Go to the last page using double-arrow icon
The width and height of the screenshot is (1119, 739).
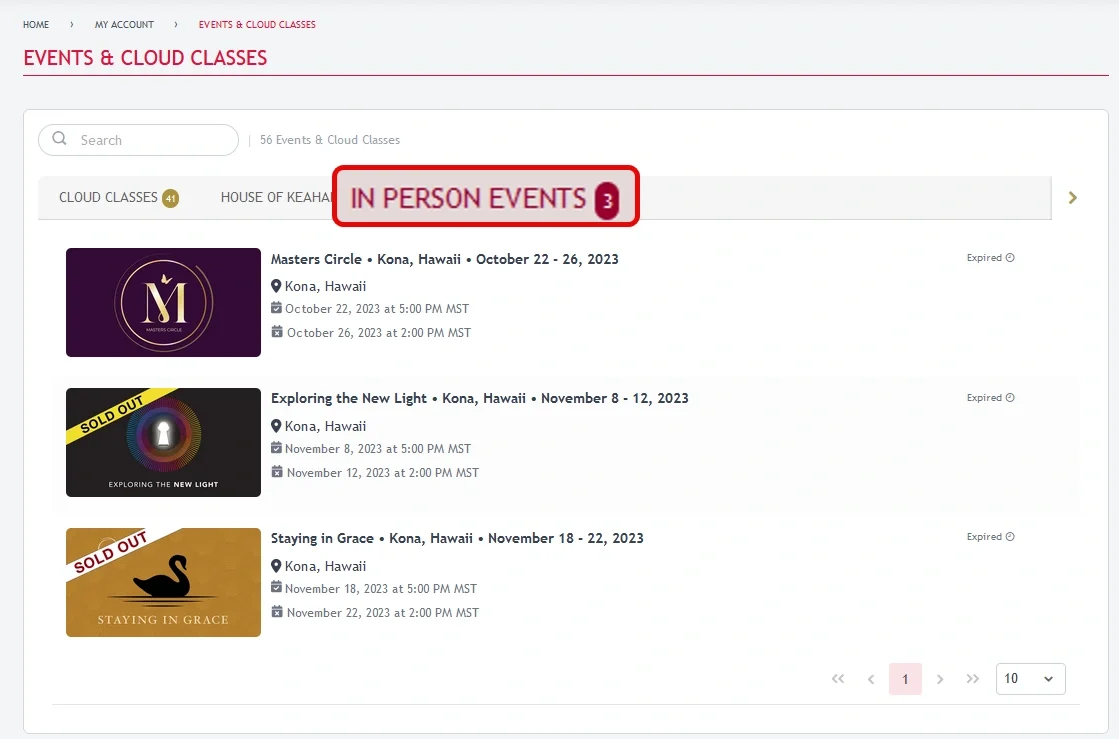tap(972, 679)
